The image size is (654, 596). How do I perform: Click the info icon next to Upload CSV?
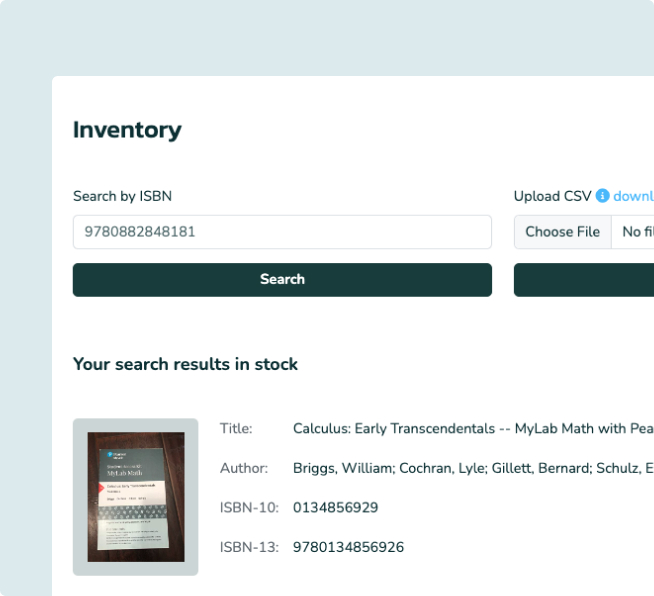[603, 196]
